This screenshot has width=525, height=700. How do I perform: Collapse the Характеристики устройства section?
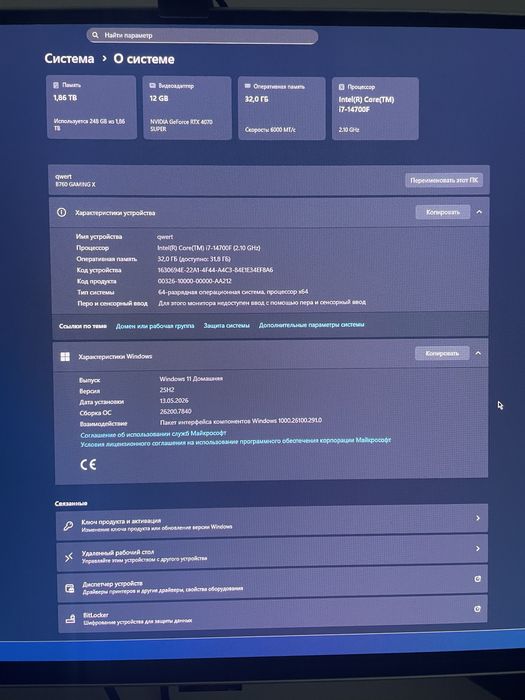[x=479, y=212]
